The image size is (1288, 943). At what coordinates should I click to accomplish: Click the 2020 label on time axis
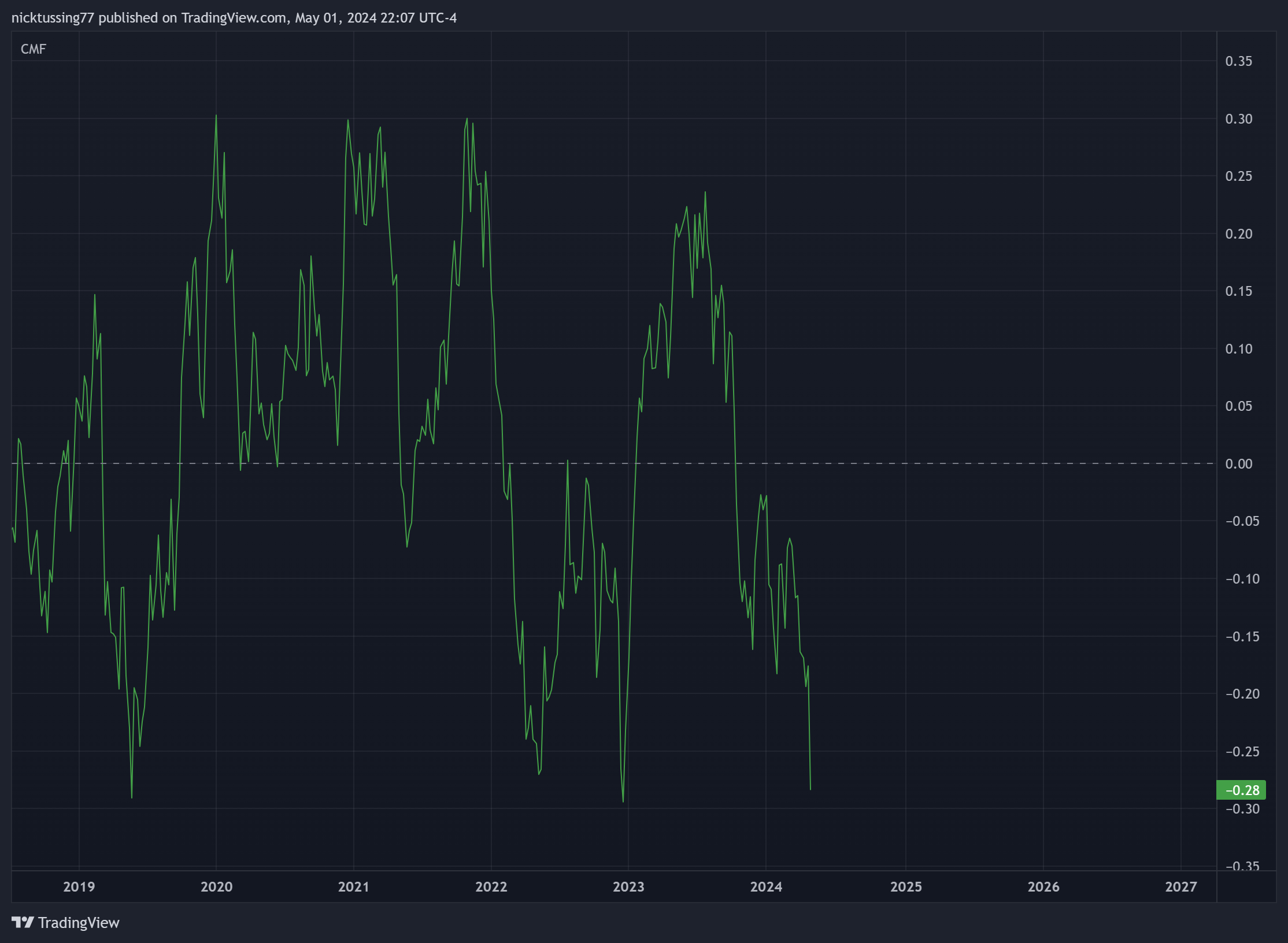(216, 886)
